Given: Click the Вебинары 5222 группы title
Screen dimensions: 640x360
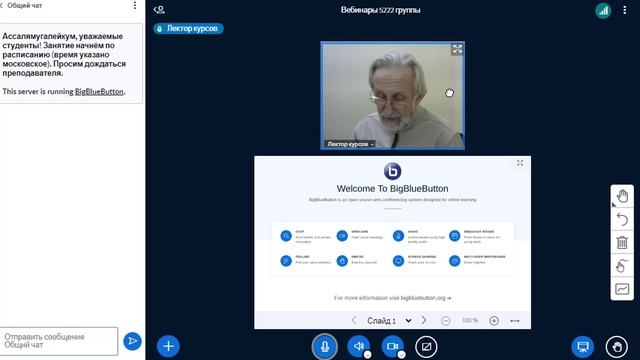Looking at the screenshot, I should coord(380,10).
